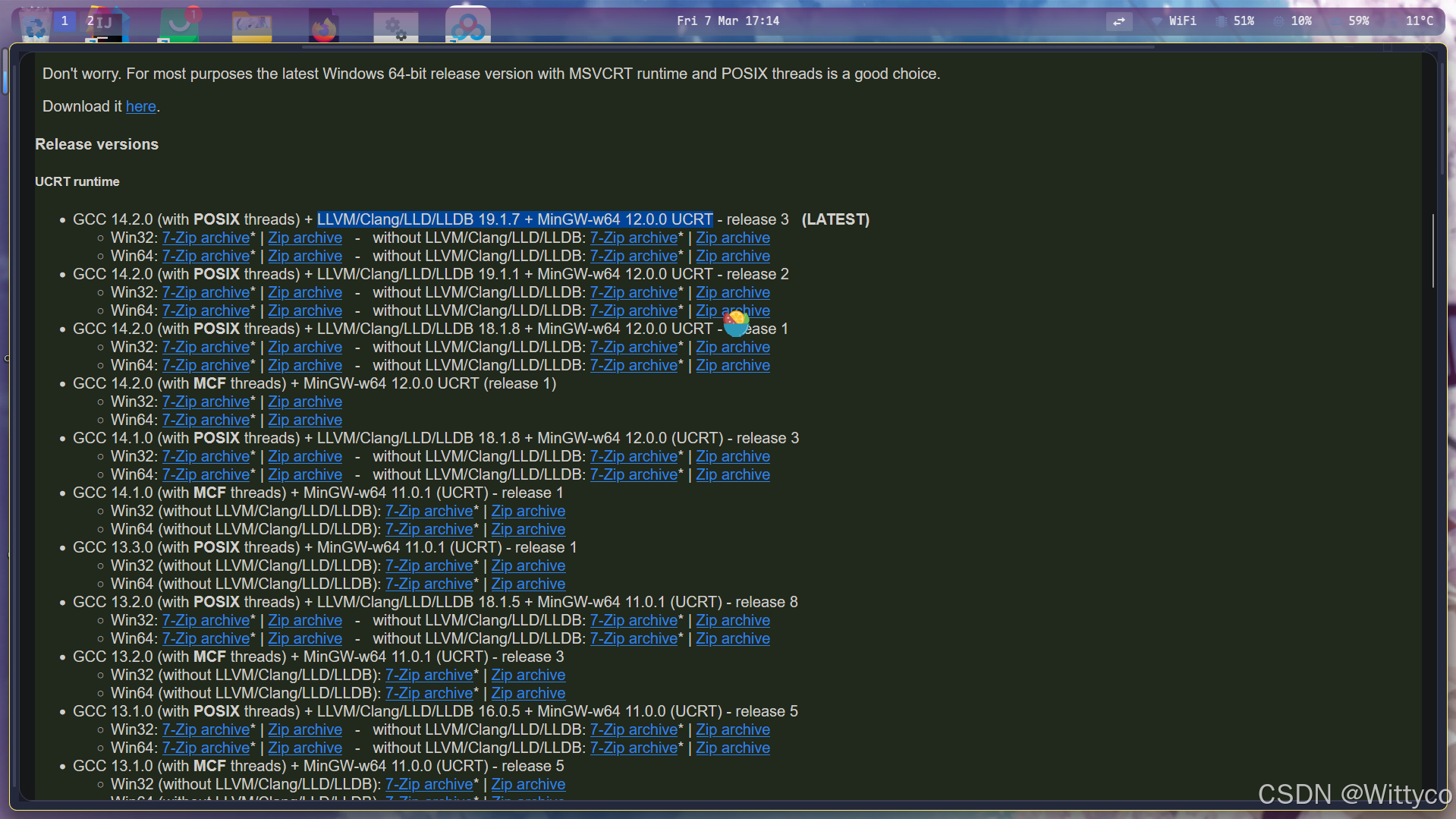Get GCC 13.1.0 POSIX Win32 Zip without LLVM

(733, 729)
